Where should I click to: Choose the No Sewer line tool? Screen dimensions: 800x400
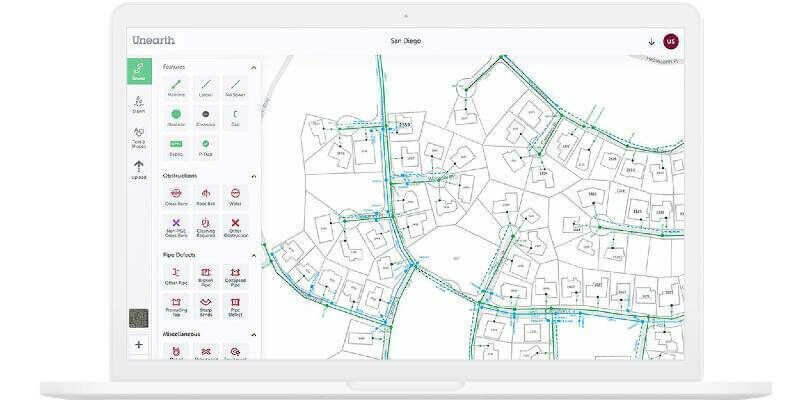point(235,88)
